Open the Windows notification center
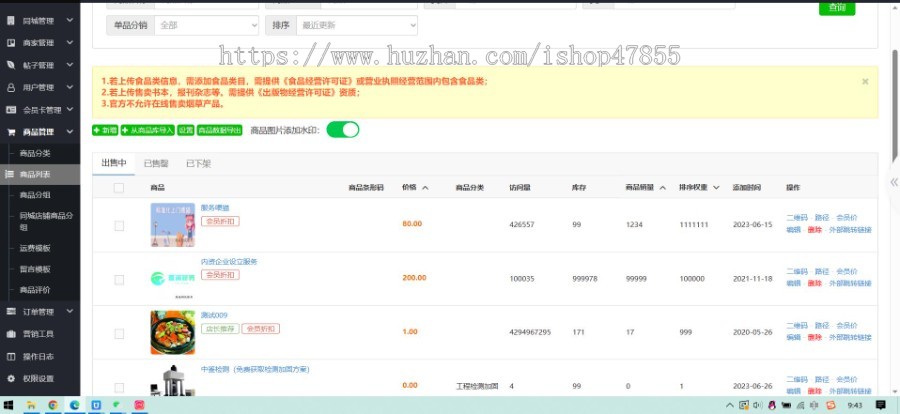The width and height of the screenshot is (900, 414). click(x=880, y=405)
